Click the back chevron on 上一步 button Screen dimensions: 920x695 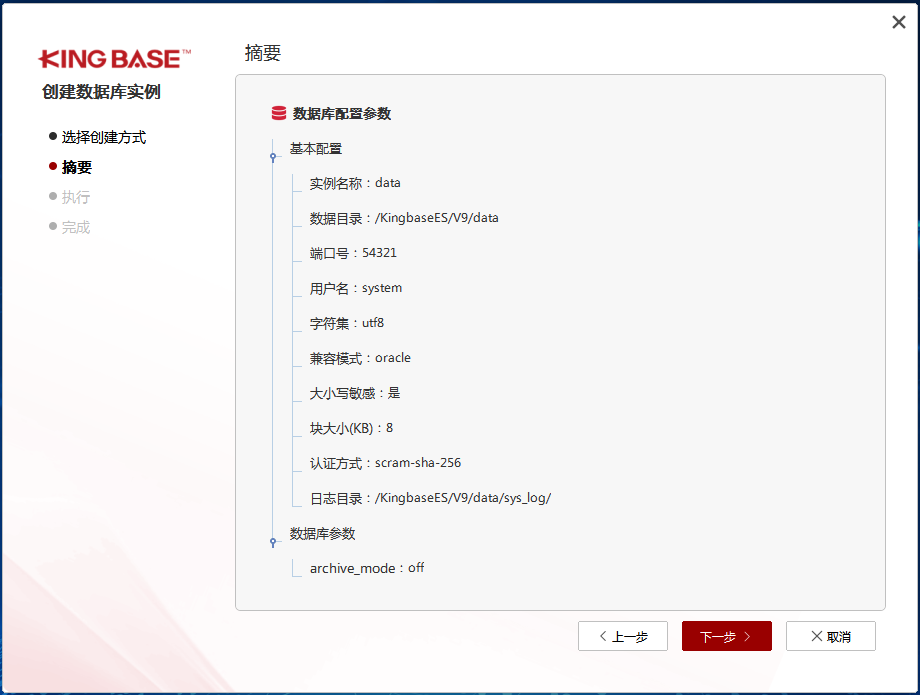[x=601, y=636]
